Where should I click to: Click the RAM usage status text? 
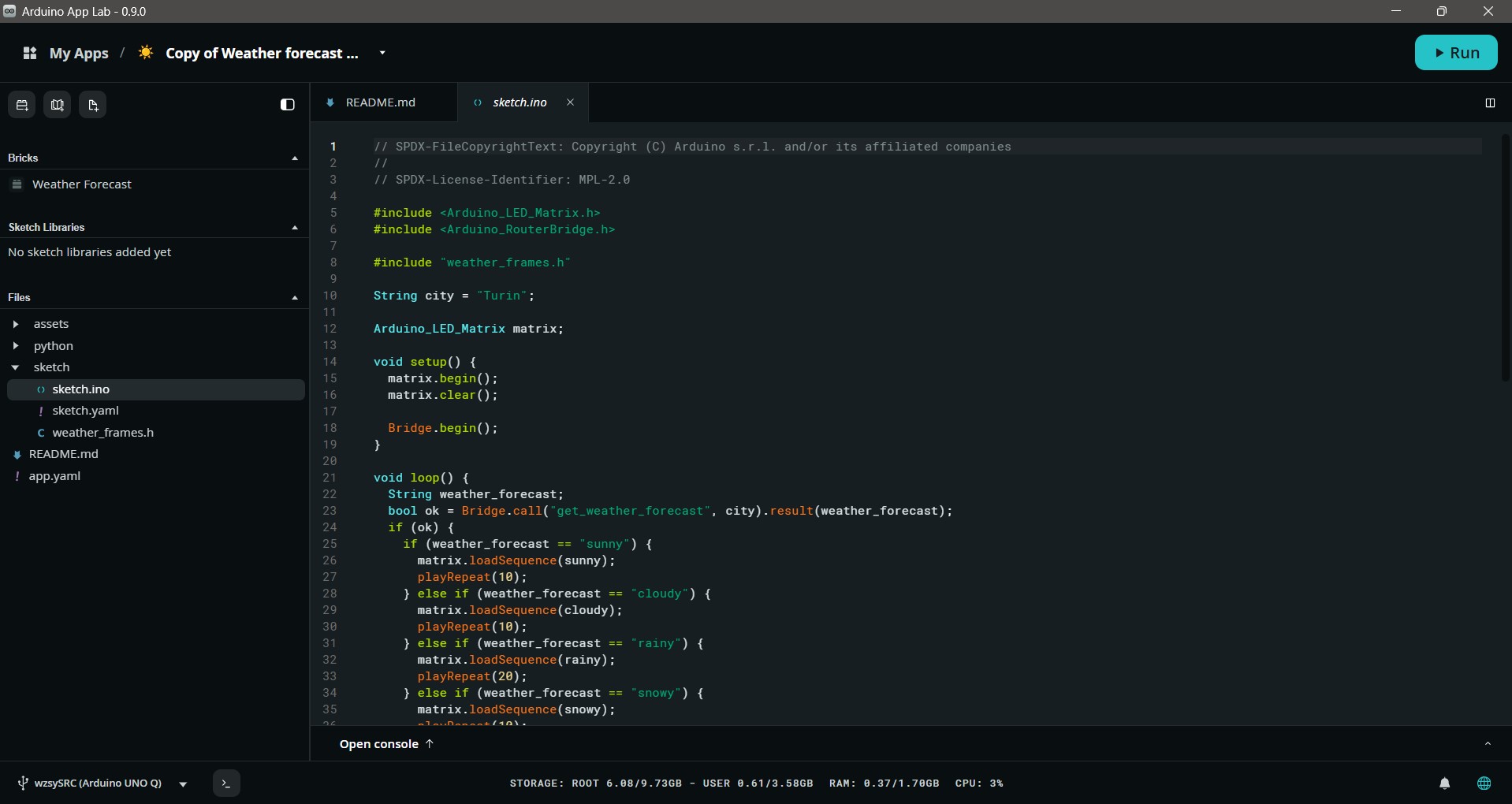(884, 784)
